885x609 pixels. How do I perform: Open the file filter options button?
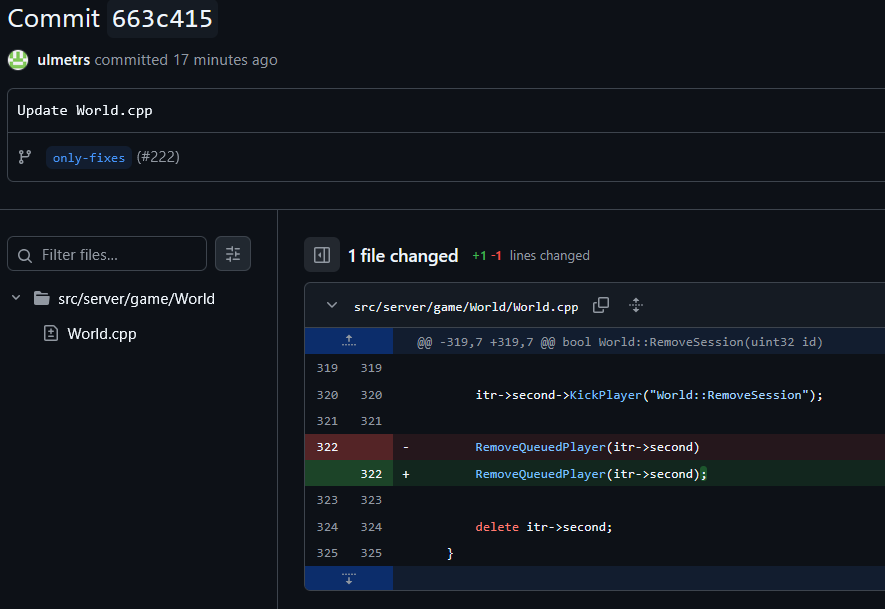coord(233,254)
